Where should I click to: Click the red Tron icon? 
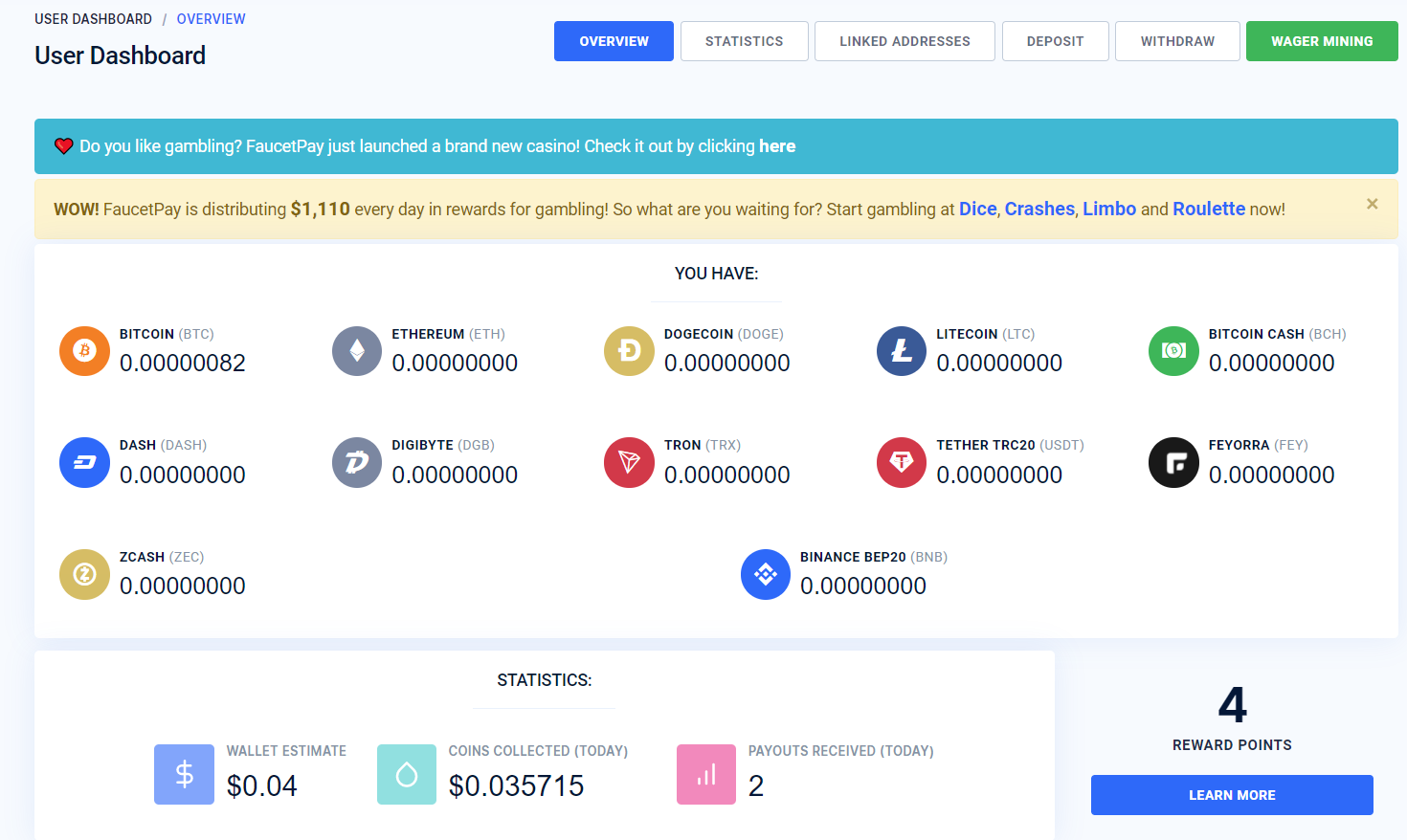[x=629, y=462]
